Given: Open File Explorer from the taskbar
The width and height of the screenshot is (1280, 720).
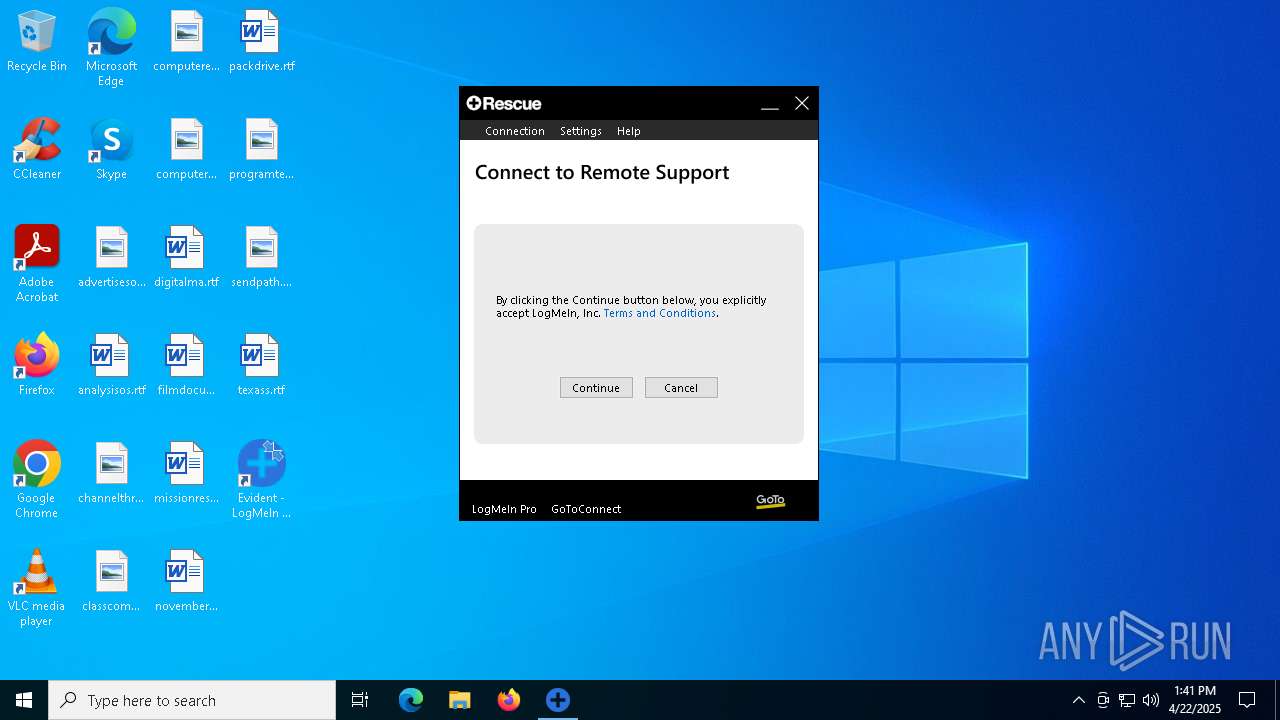Looking at the screenshot, I should pos(460,700).
